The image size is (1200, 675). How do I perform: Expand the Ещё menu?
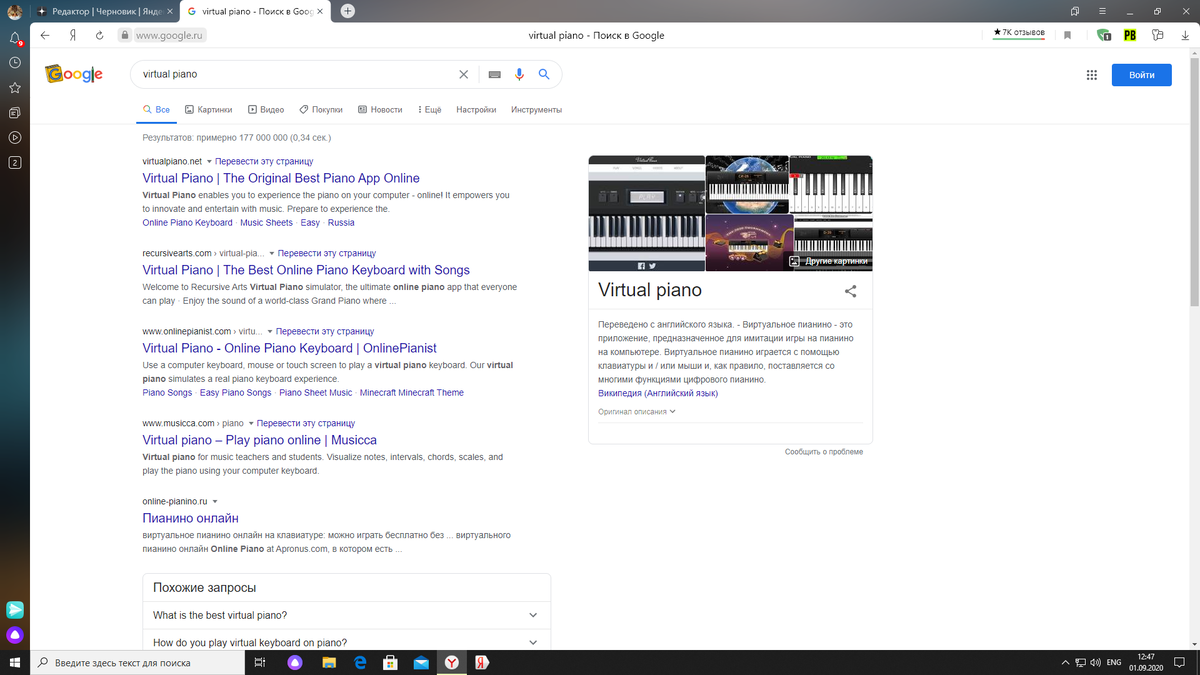click(x=430, y=110)
